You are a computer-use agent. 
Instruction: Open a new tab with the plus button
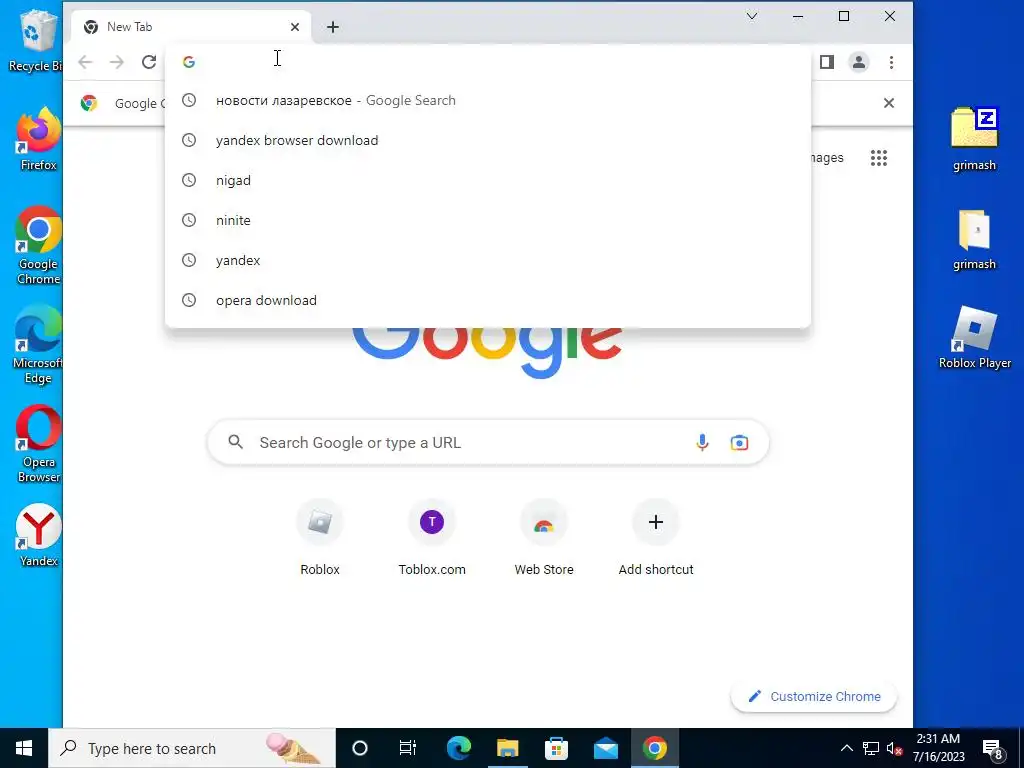pyautogui.click(x=333, y=27)
